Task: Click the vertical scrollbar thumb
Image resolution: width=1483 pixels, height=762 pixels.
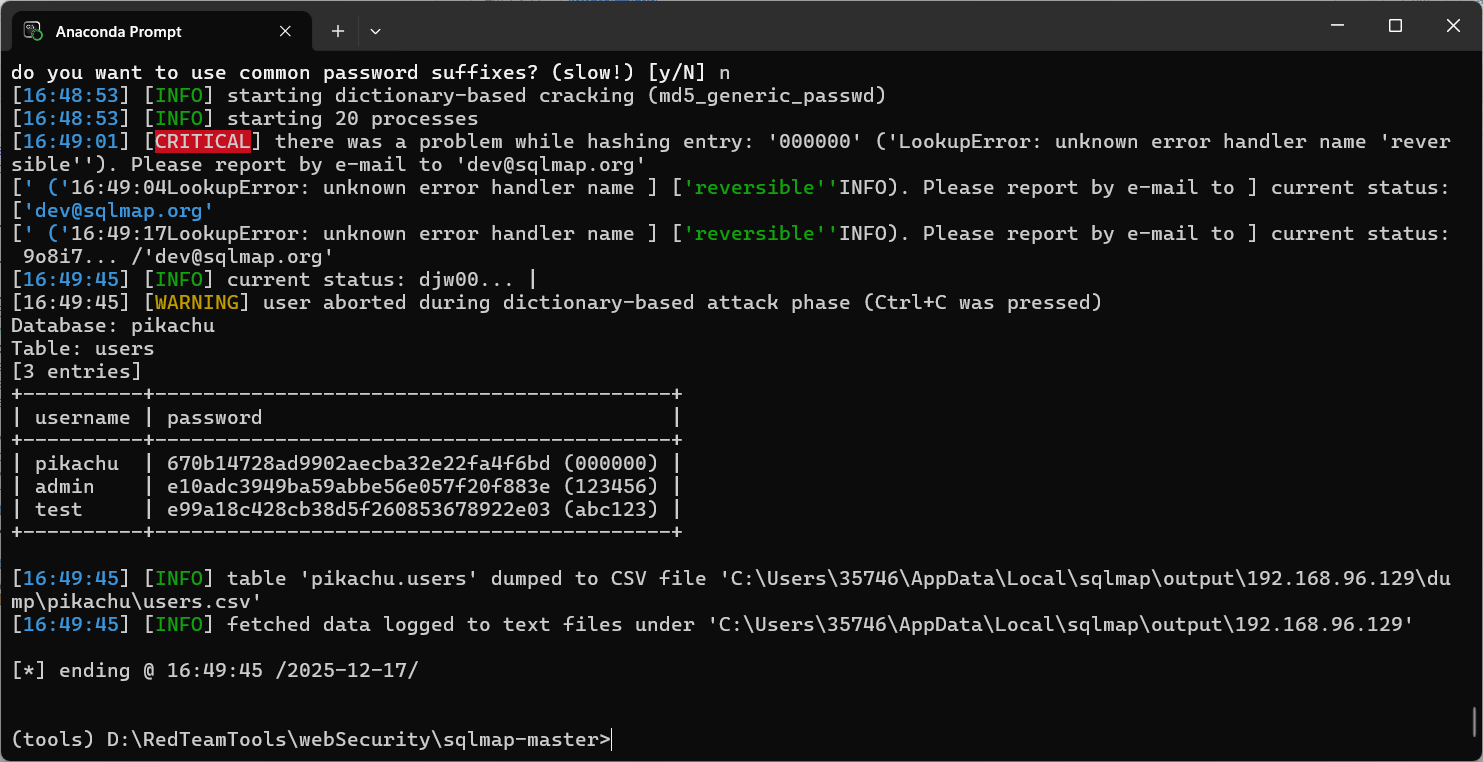Action: click(x=1475, y=720)
